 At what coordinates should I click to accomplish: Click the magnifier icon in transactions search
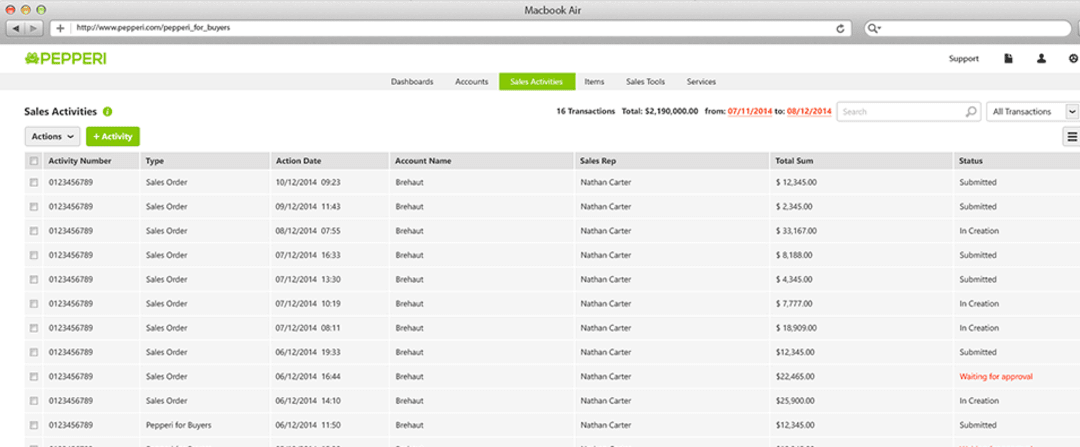click(x=970, y=112)
